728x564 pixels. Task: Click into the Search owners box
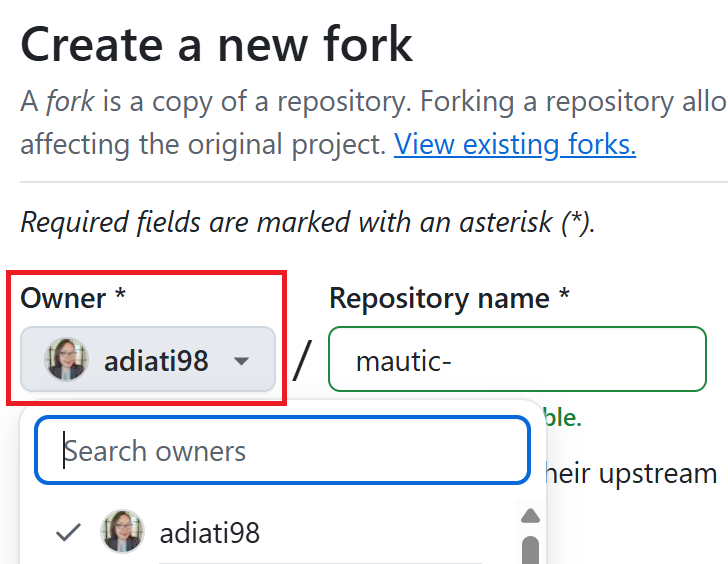[282, 451]
